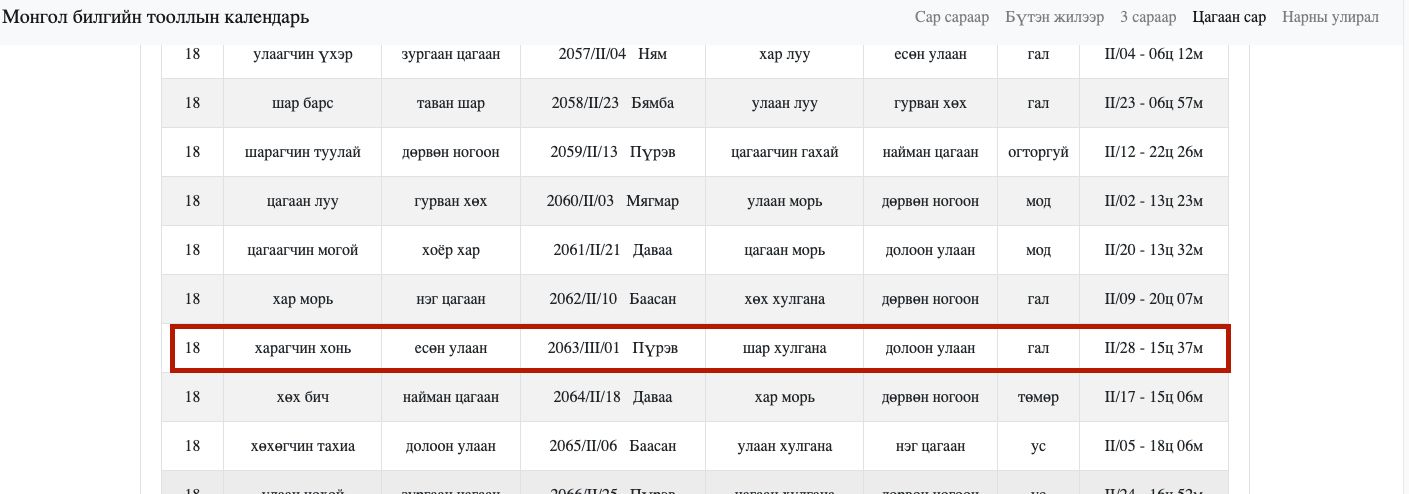This screenshot has width=1409, height=494.
Task: Click the cell хөх хулгана
Action: 784,299
